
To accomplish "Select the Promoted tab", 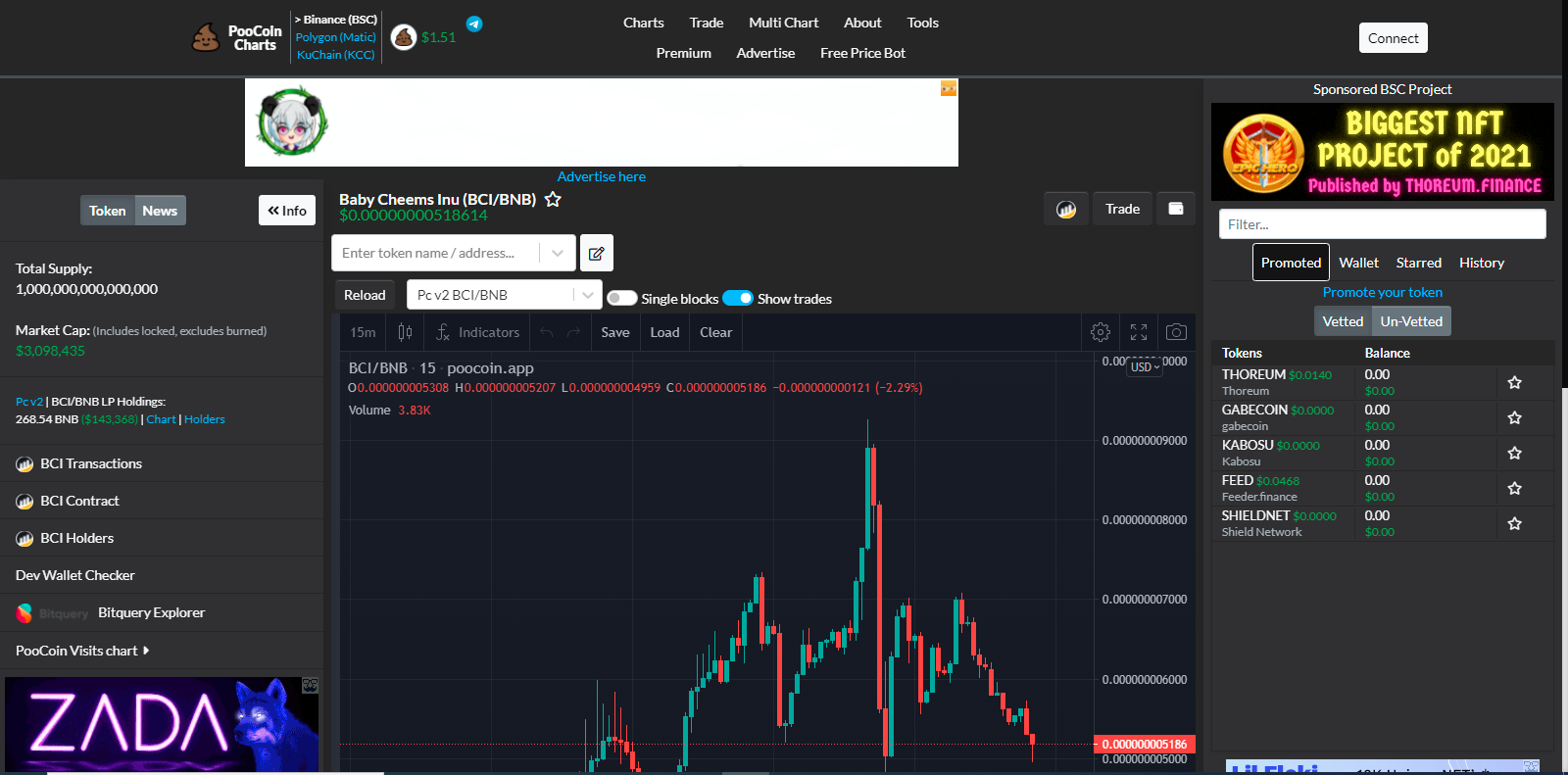I will tap(1291, 263).
